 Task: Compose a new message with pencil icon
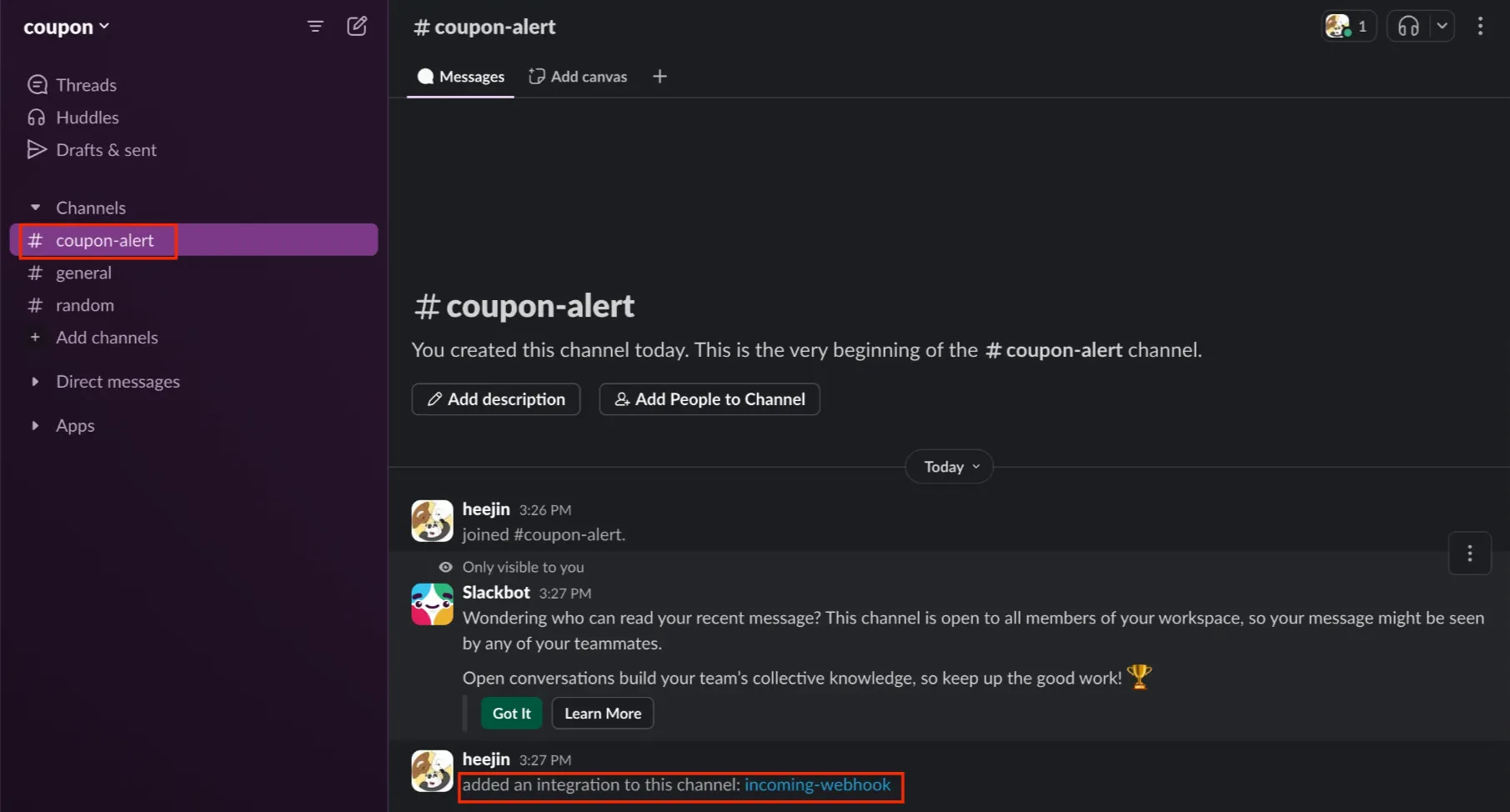pos(357,26)
